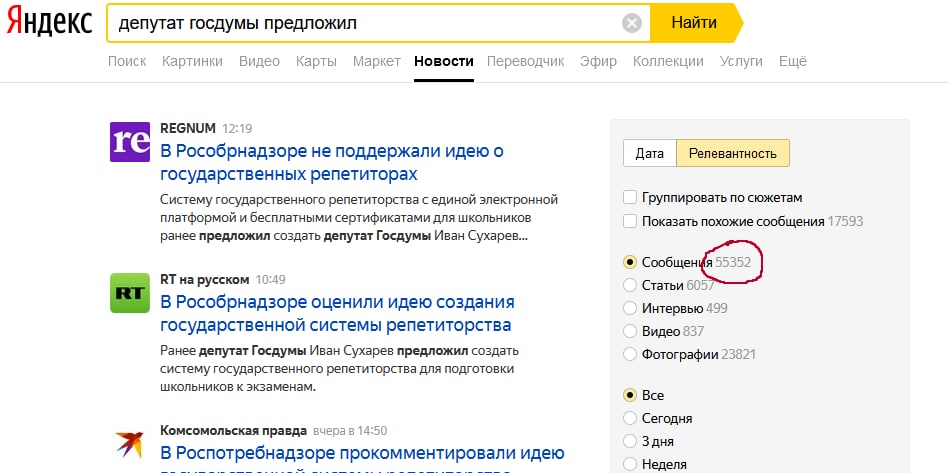
Task: Click the REGNUM source name
Action: click(188, 128)
